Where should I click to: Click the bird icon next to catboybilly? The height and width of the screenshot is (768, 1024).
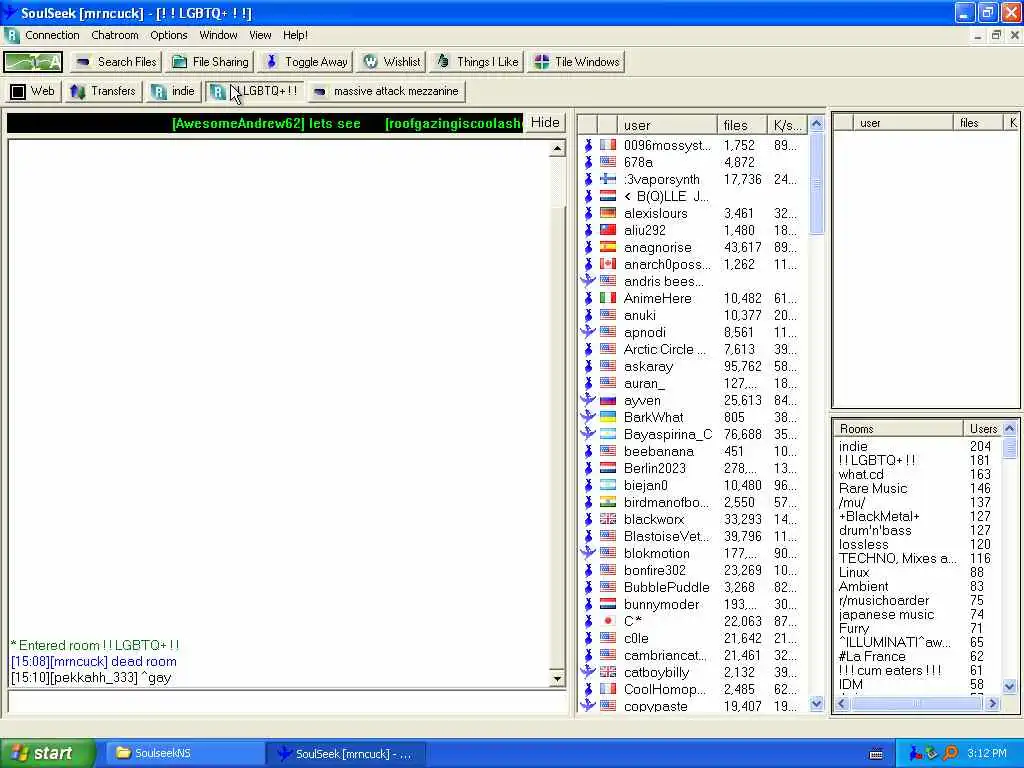tap(588, 671)
